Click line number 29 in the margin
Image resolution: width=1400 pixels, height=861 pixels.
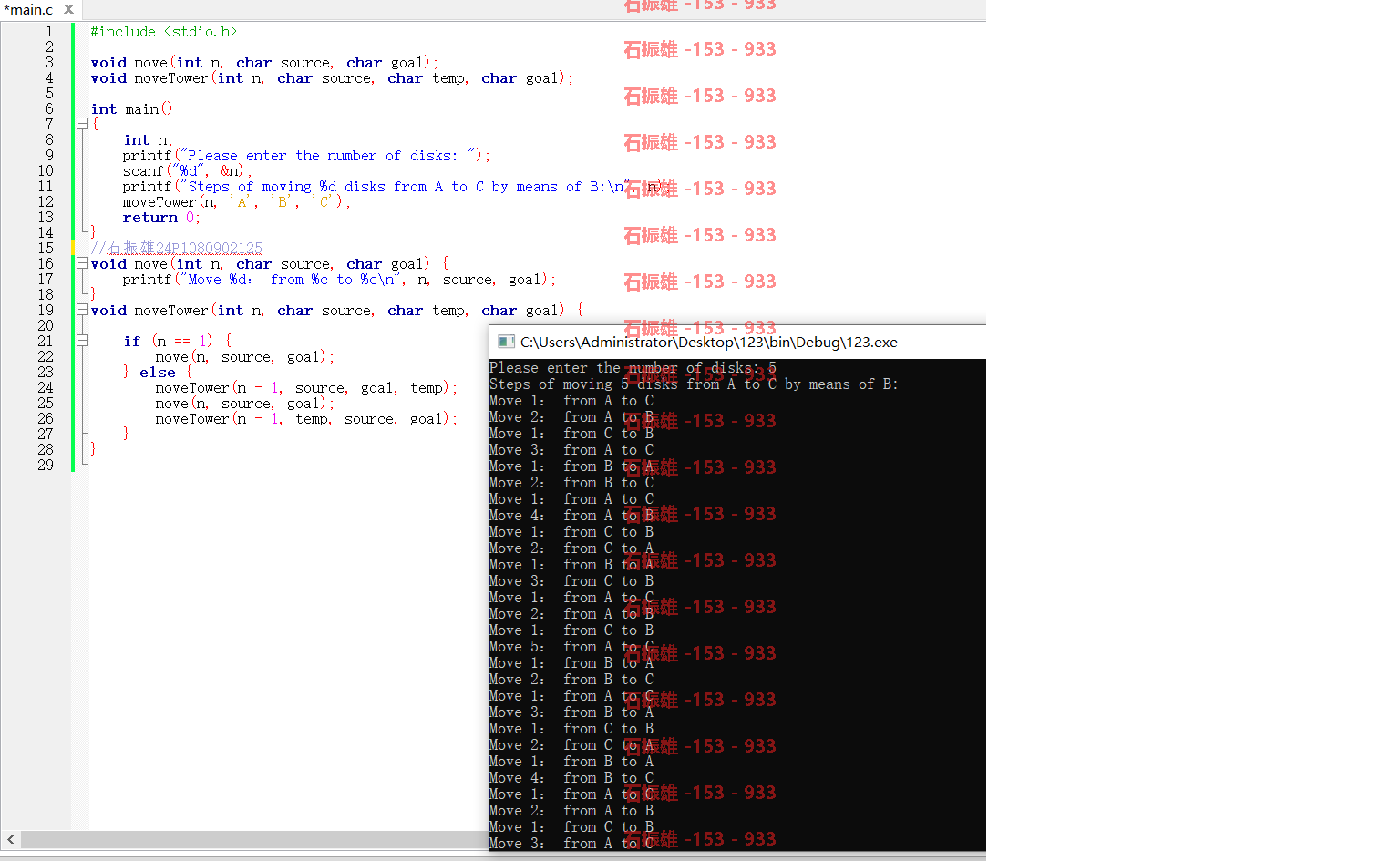tap(46, 465)
